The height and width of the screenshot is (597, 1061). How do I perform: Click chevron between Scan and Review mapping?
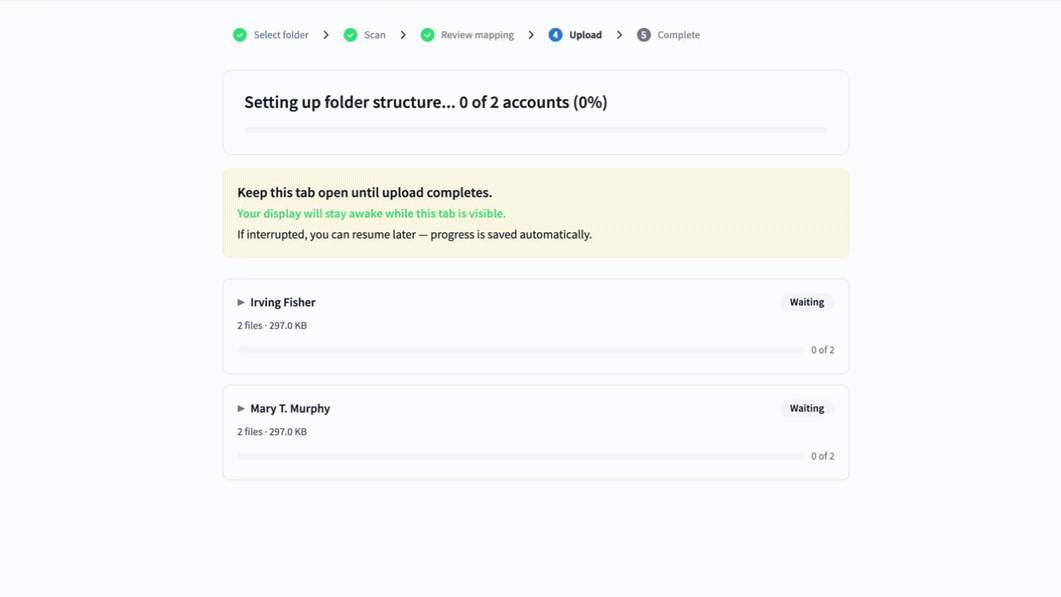point(403,35)
